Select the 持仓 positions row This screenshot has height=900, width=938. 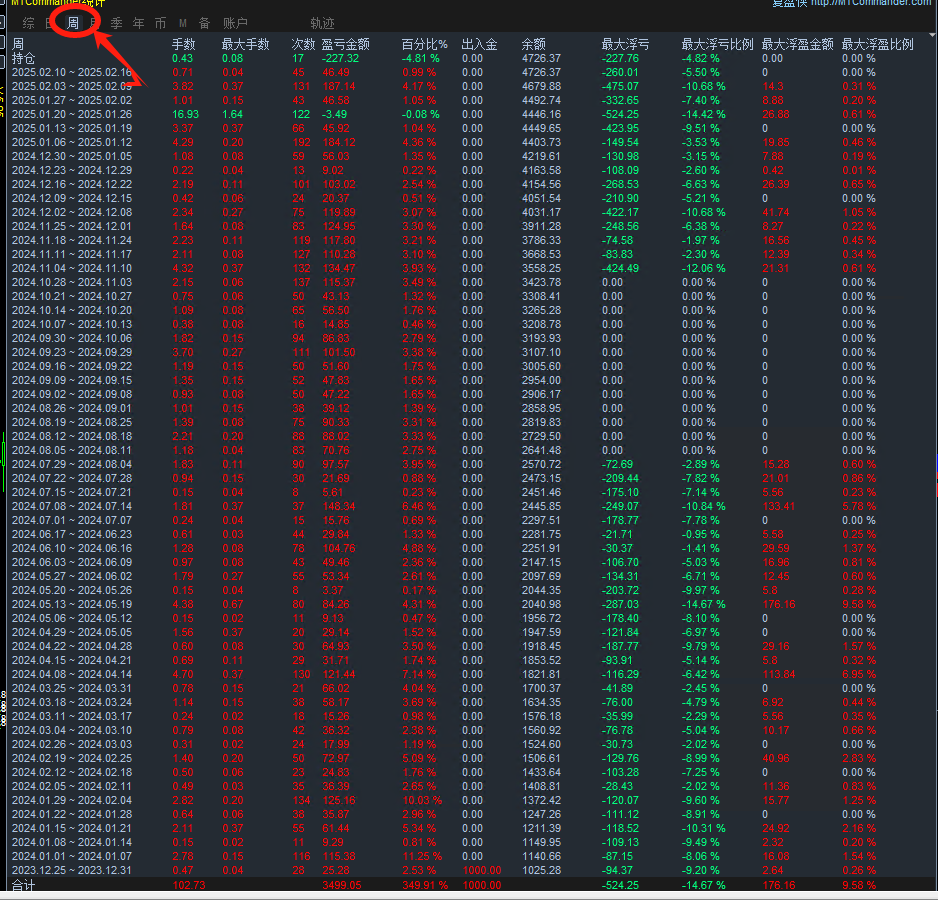[24, 58]
